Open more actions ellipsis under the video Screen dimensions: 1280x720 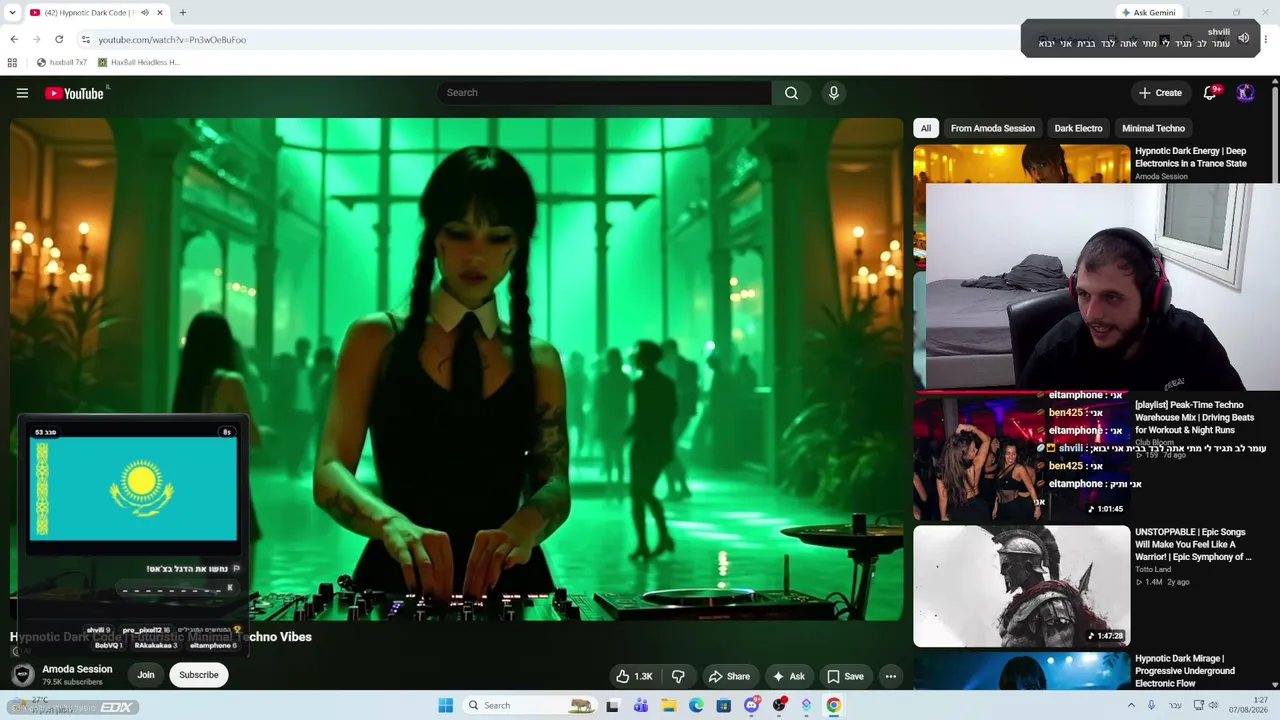click(891, 676)
